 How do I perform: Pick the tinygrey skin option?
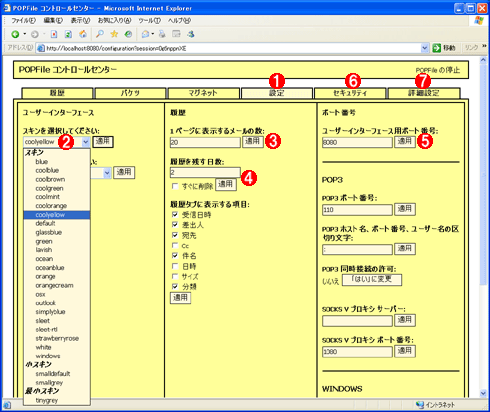(47, 400)
